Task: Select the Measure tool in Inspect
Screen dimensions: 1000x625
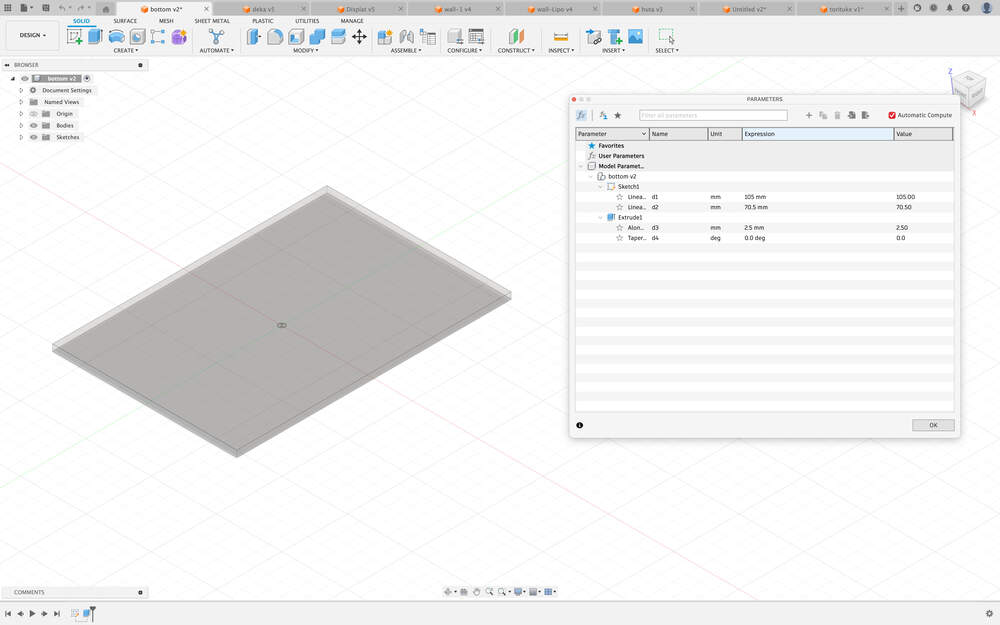Action: point(561,37)
